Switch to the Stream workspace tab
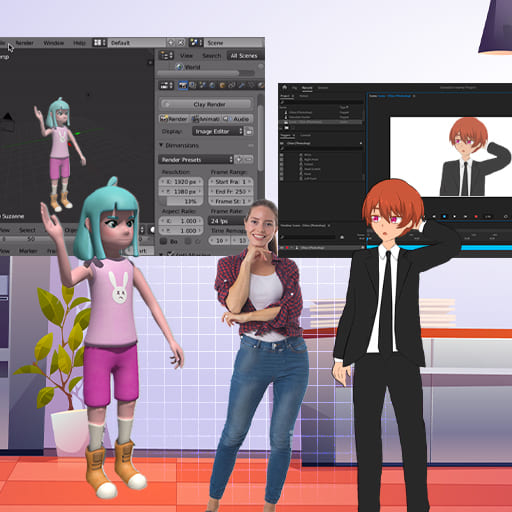Image resolution: width=512 pixels, height=512 pixels. (x=323, y=88)
